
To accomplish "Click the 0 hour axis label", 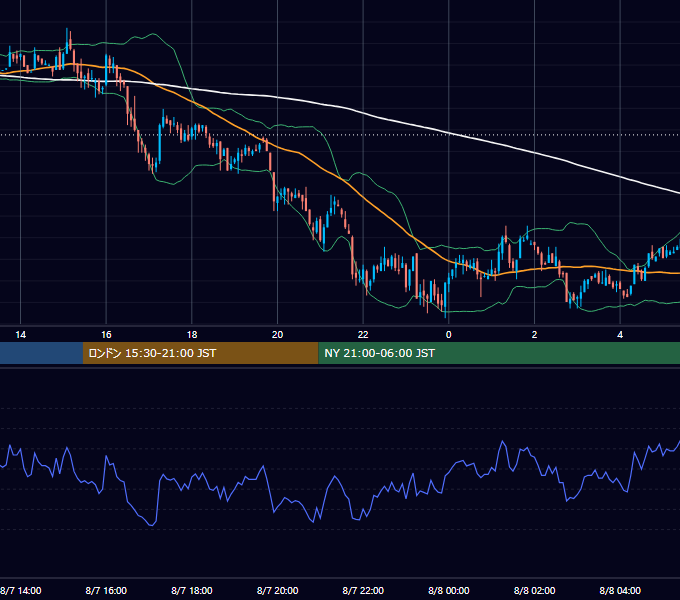I will pos(449,335).
